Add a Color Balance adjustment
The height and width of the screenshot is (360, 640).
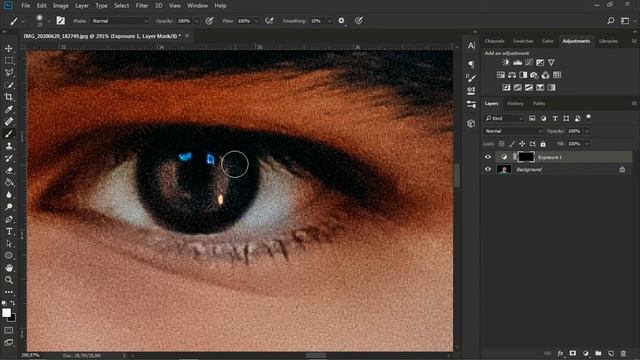(x=512, y=75)
